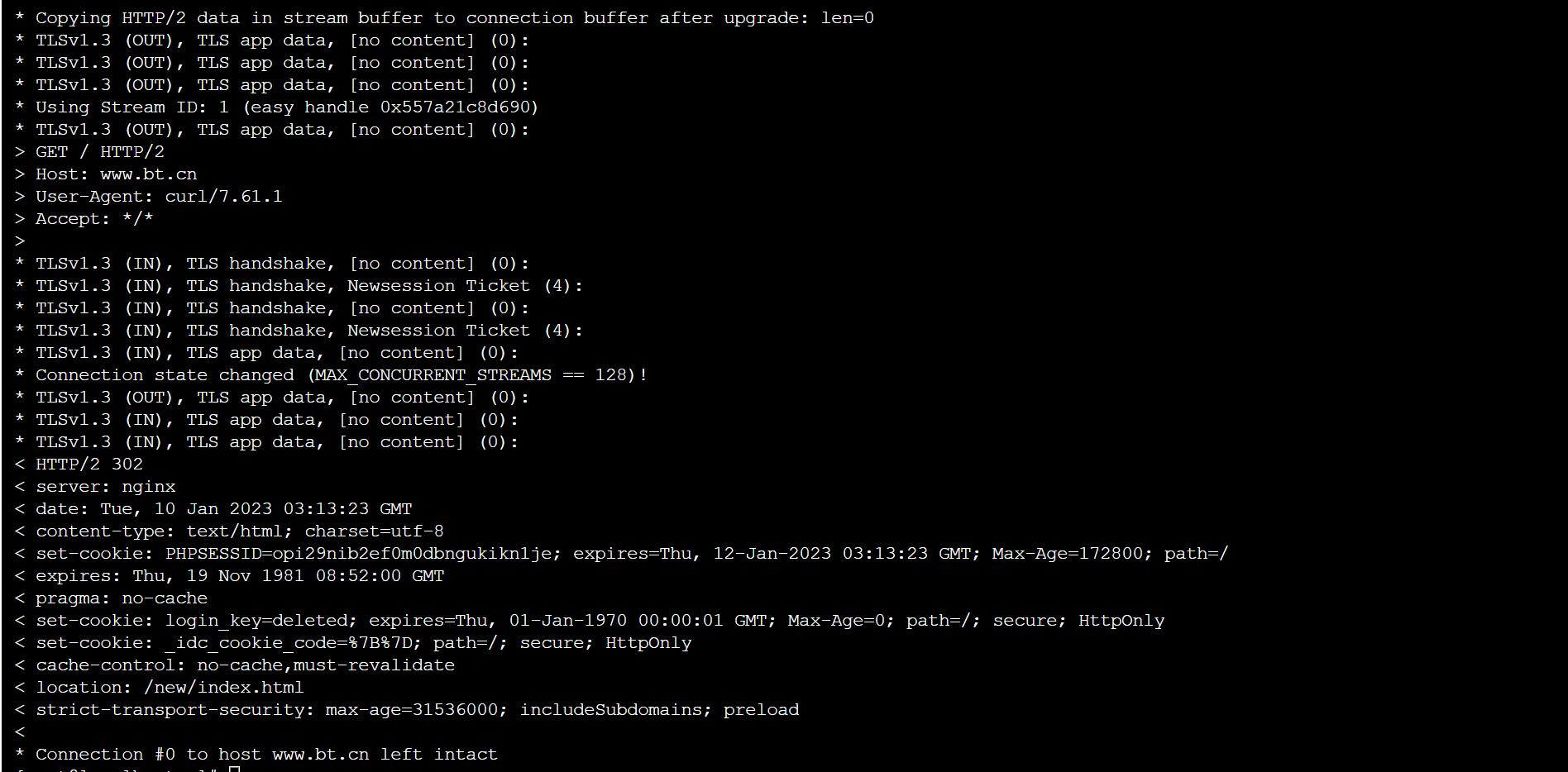Click the "GET / HTTP/2" request line
The width and height of the screenshot is (1568, 772).
pos(99,152)
